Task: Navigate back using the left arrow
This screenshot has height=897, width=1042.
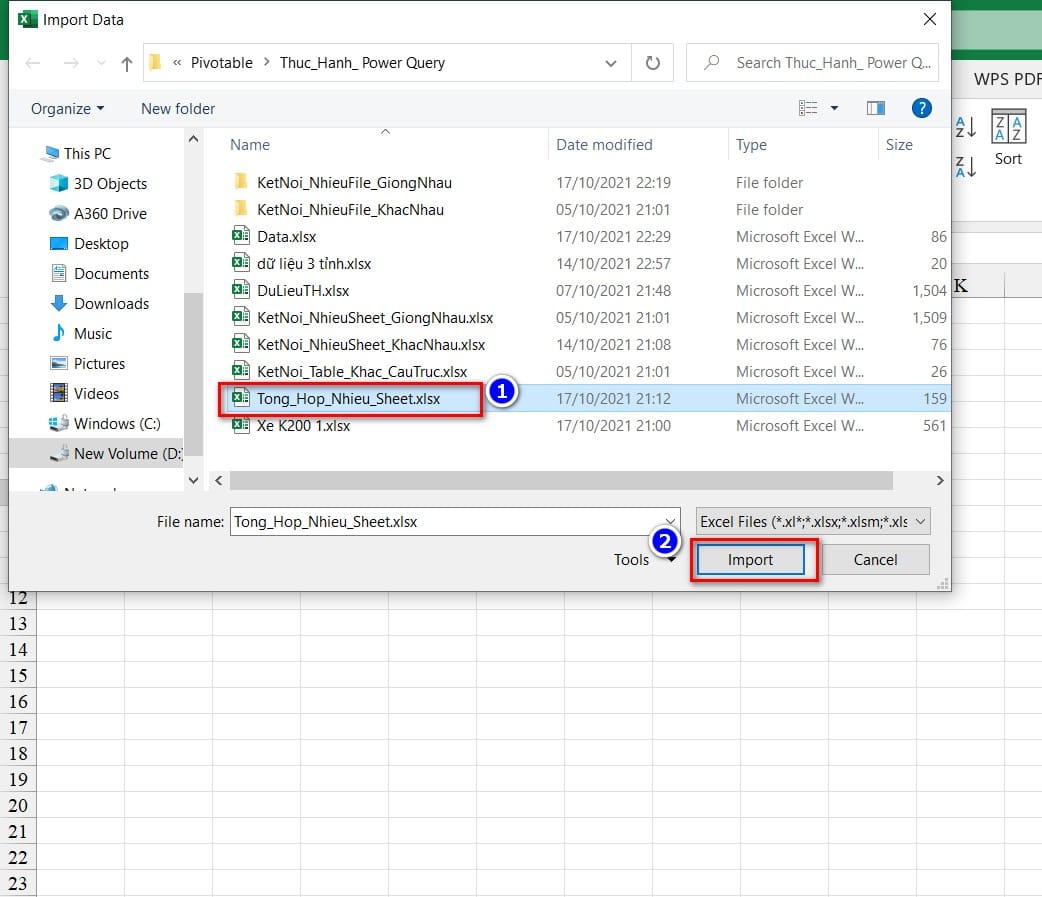Action: 32,62
